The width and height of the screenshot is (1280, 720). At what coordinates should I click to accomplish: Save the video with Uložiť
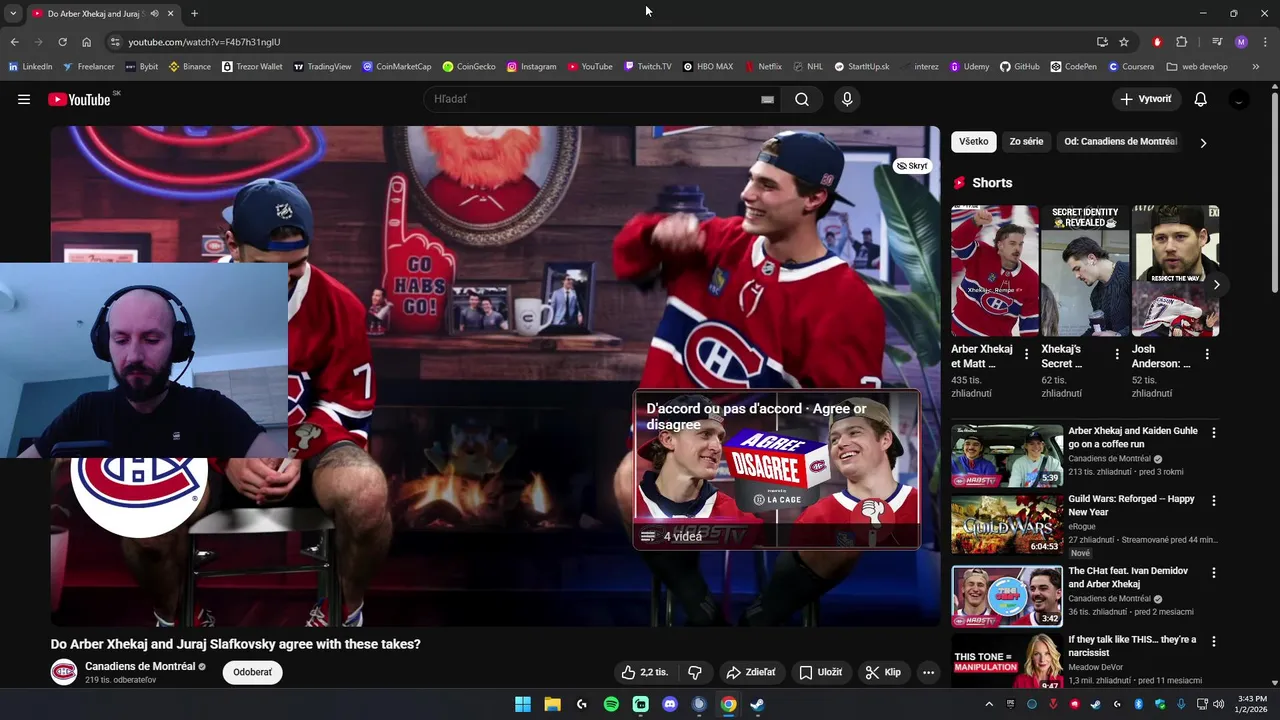pos(820,672)
